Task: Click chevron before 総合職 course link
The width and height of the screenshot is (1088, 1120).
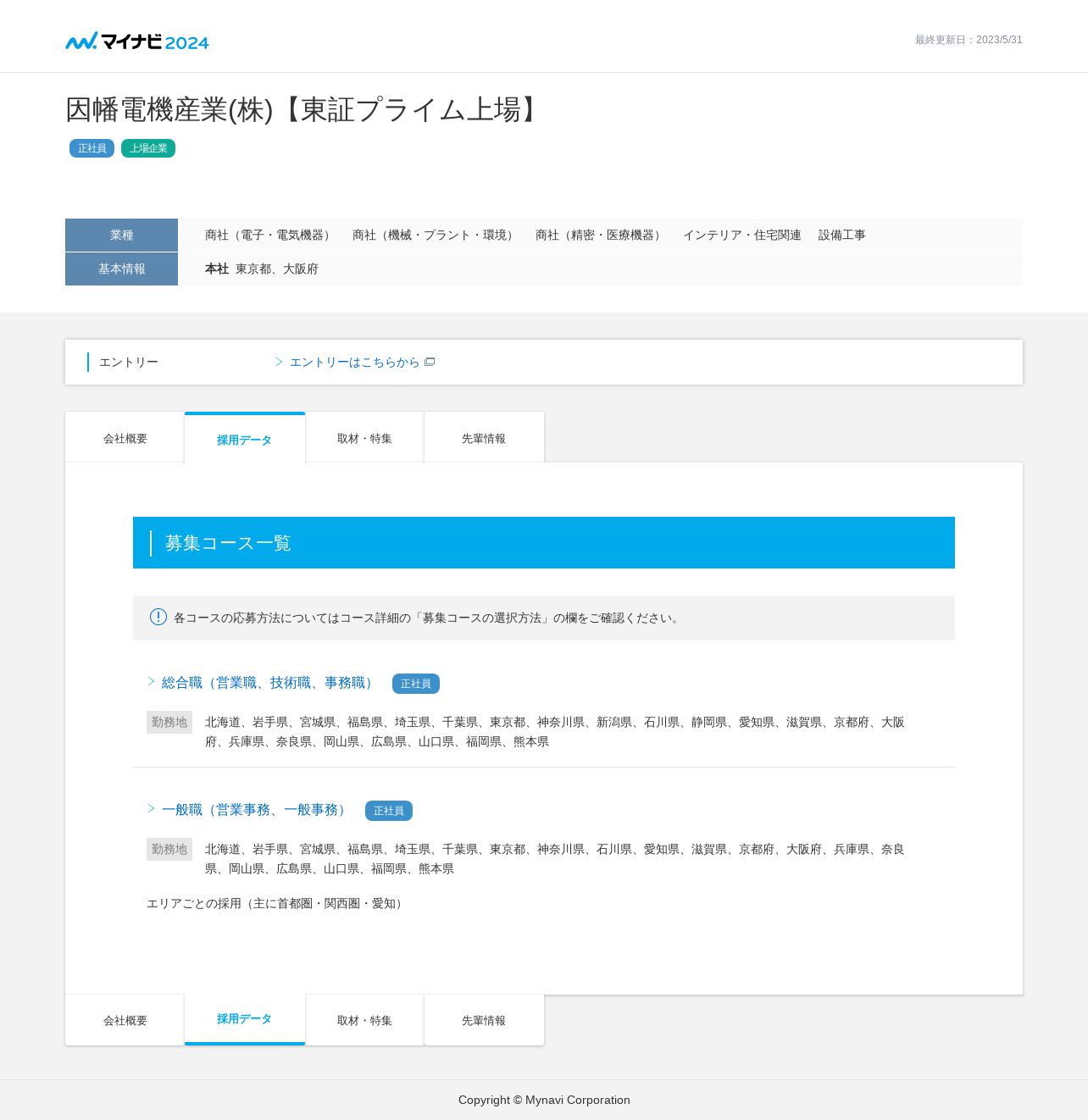Action: pos(152,681)
